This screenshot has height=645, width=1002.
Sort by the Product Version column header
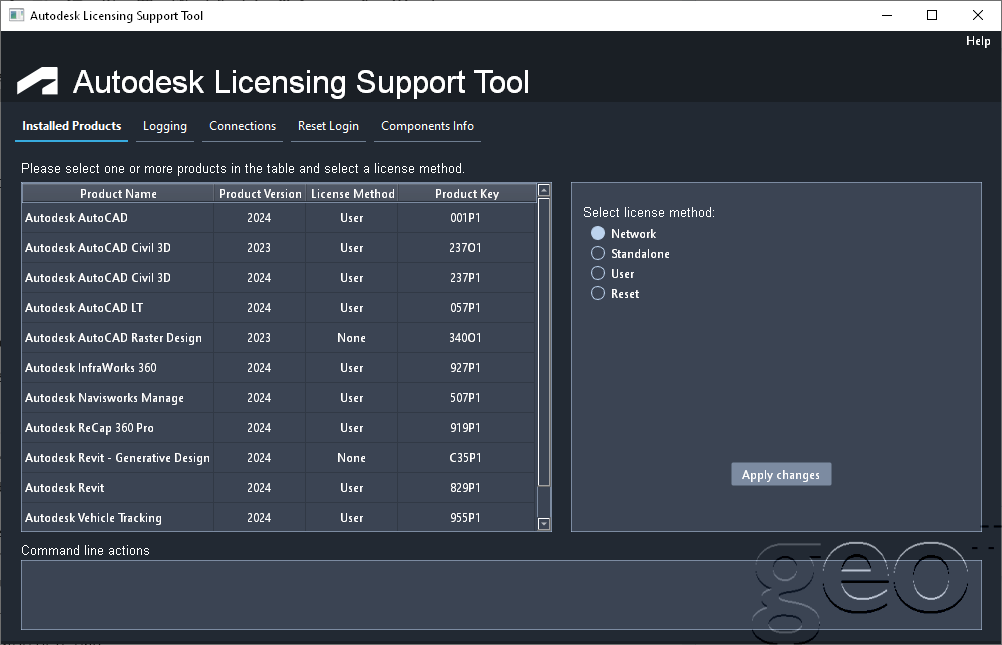[260, 194]
